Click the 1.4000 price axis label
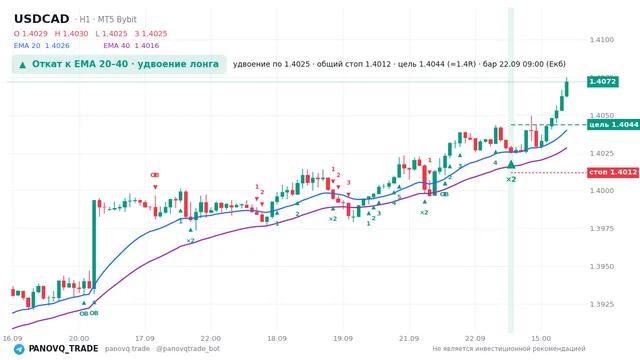 (x=602, y=191)
